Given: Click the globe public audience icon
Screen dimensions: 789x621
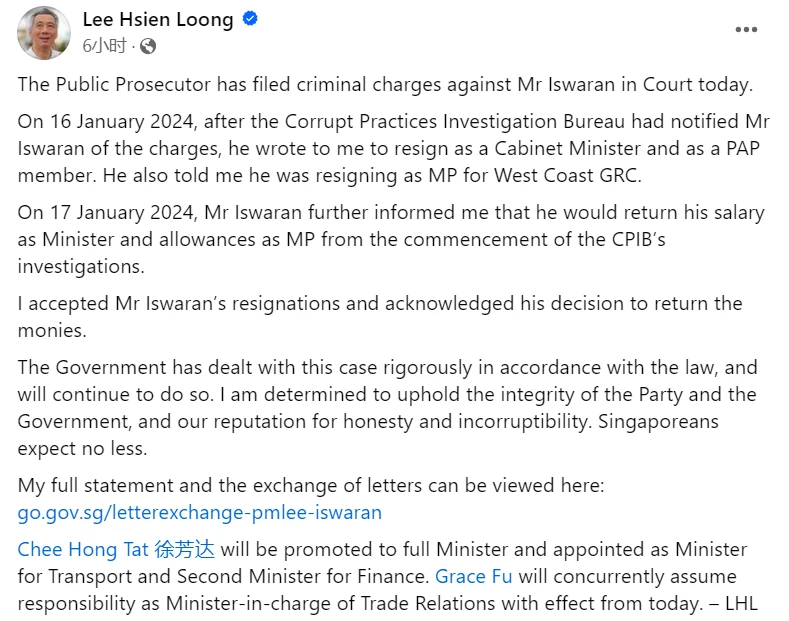Looking at the screenshot, I should [x=148, y=46].
